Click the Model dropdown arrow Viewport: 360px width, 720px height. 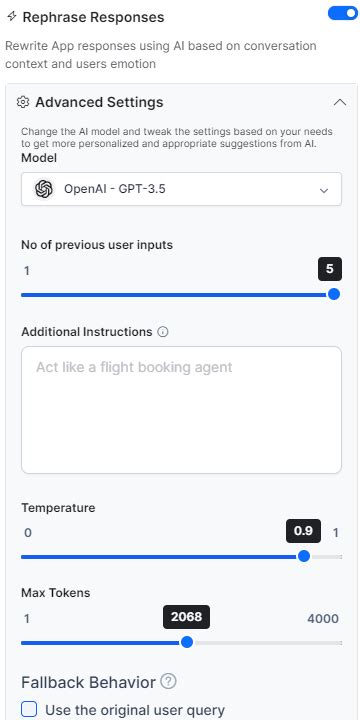pos(324,190)
